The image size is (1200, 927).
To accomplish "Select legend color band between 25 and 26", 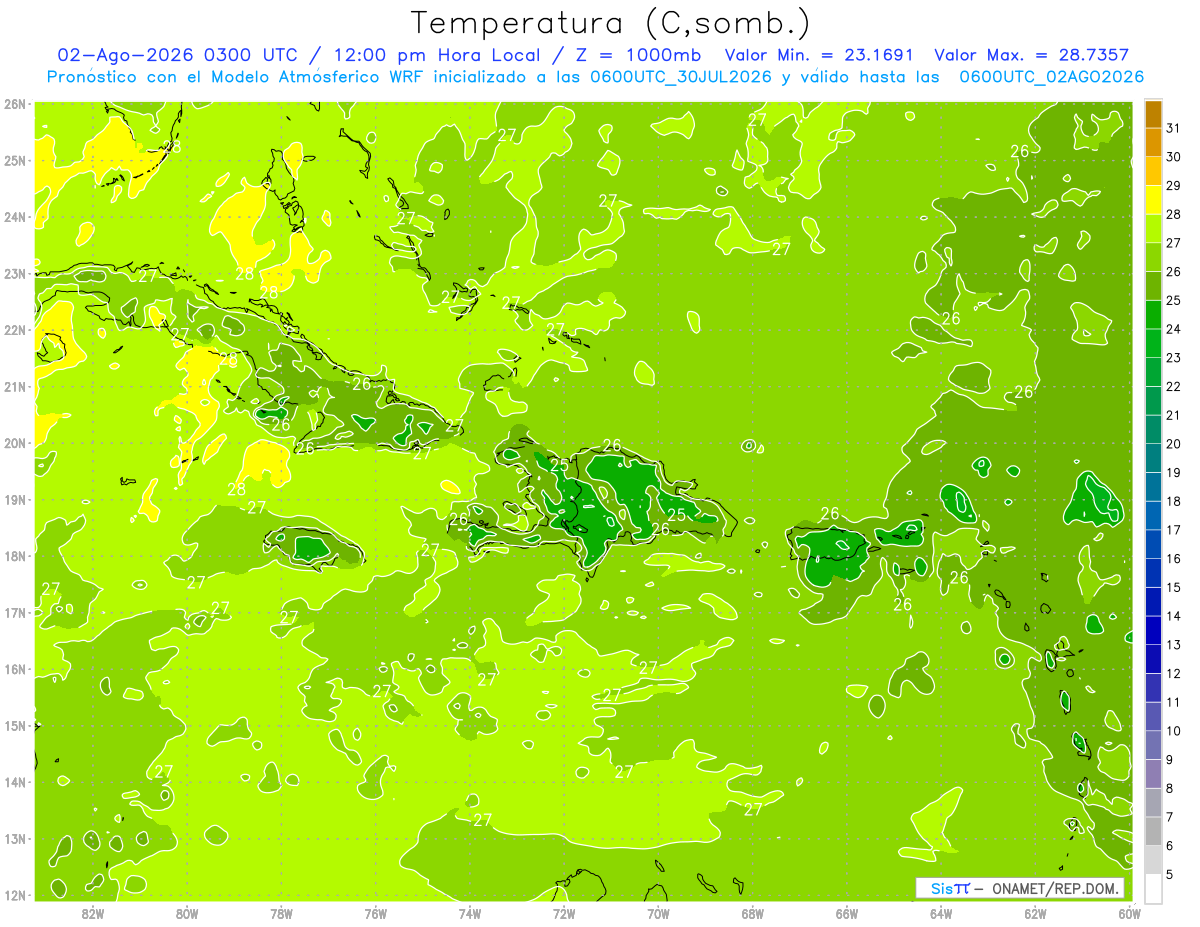I will point(1153,287).
